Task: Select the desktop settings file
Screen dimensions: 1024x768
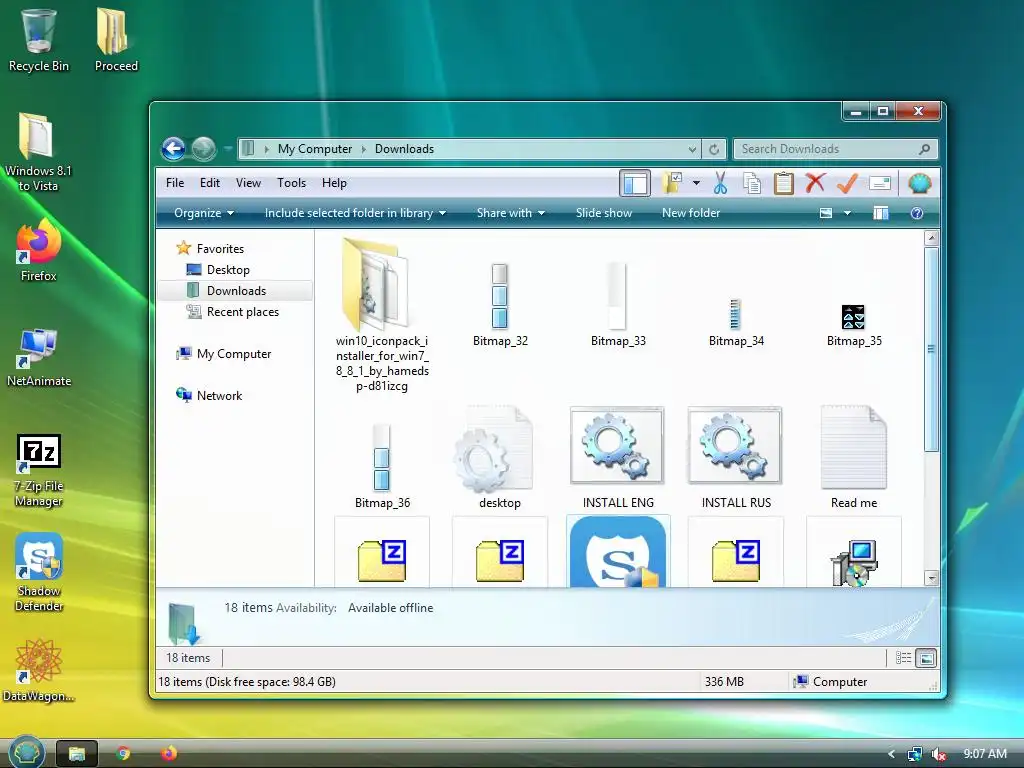Action: click(500, 457)
